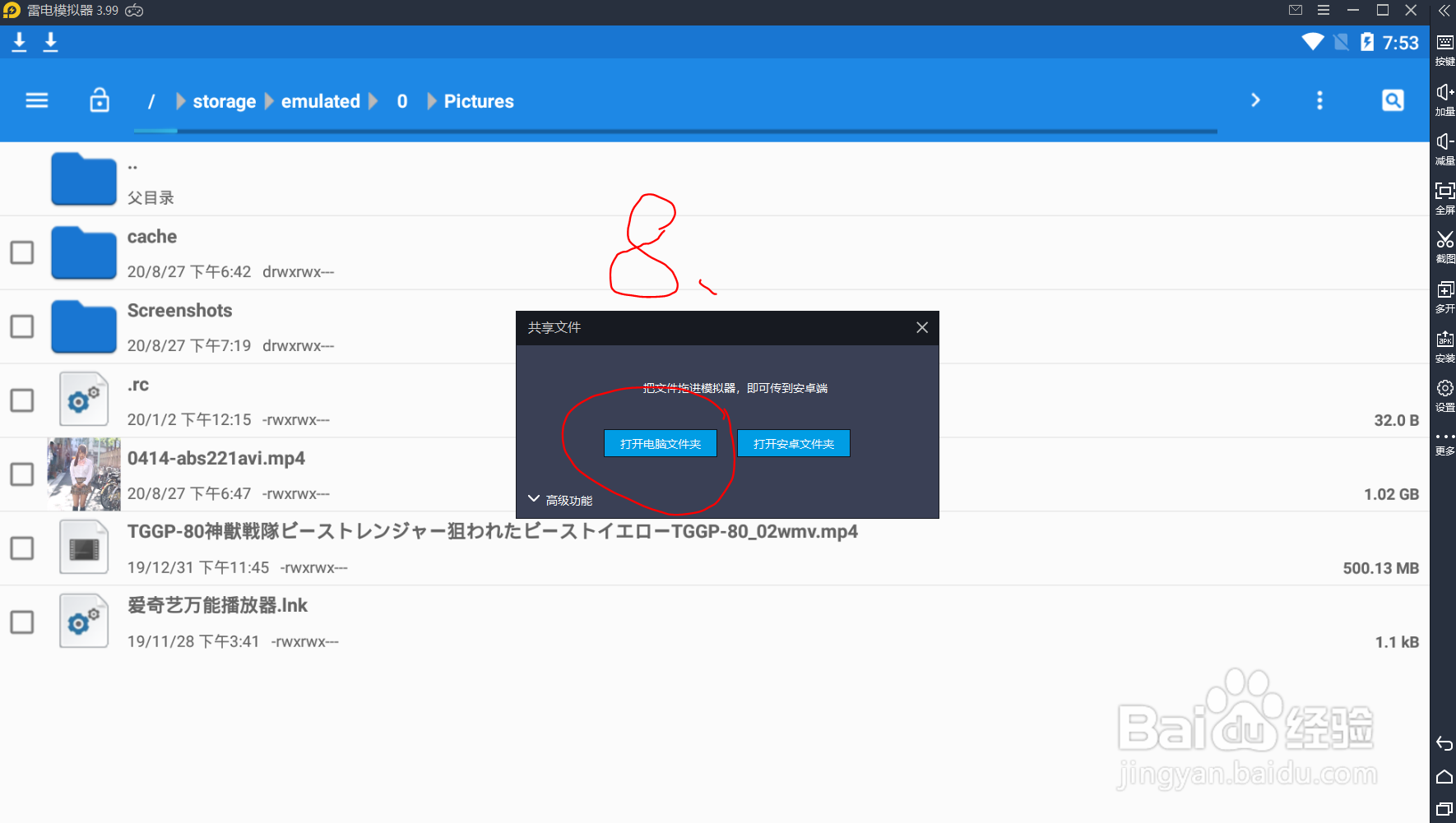Navigate to storage in breadcrumb
The height and width of the screenshot is (823, 1456).
click(x=225, y=101)
